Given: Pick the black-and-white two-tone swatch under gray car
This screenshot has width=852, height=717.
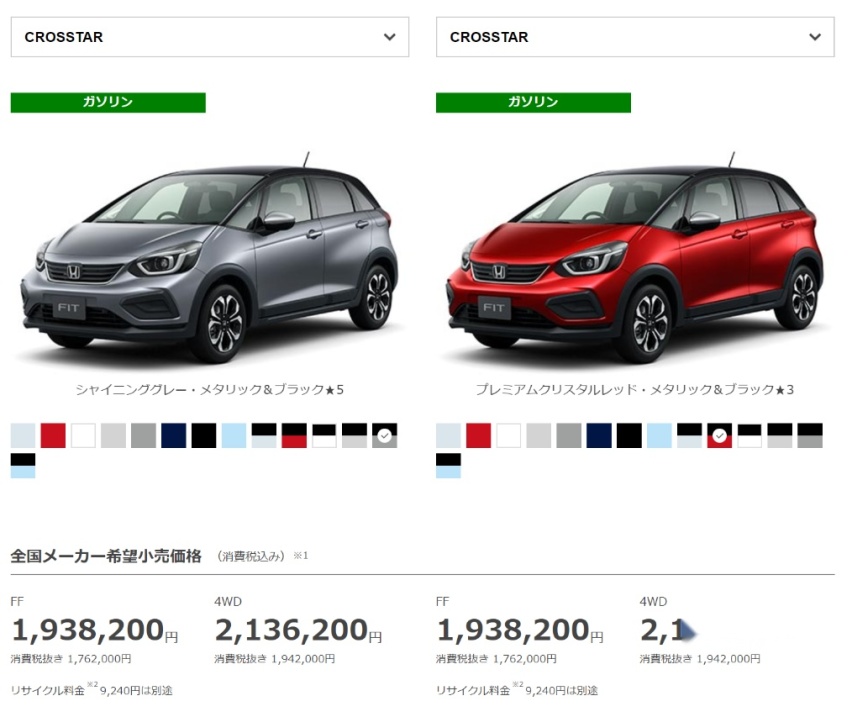Looking at the screenshot, I should pos(324,436).
